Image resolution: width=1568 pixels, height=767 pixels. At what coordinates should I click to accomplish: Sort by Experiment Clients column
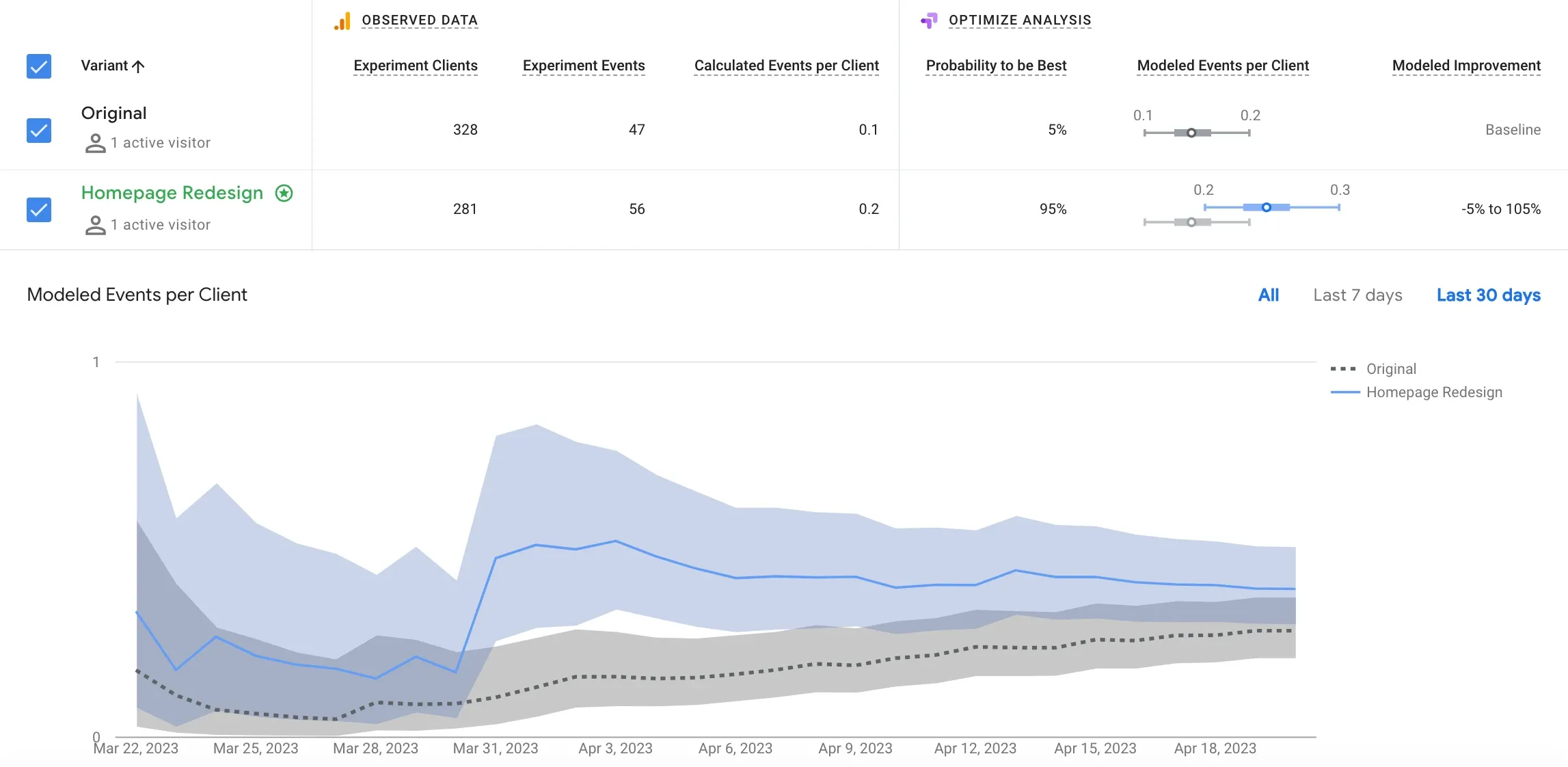416,66
